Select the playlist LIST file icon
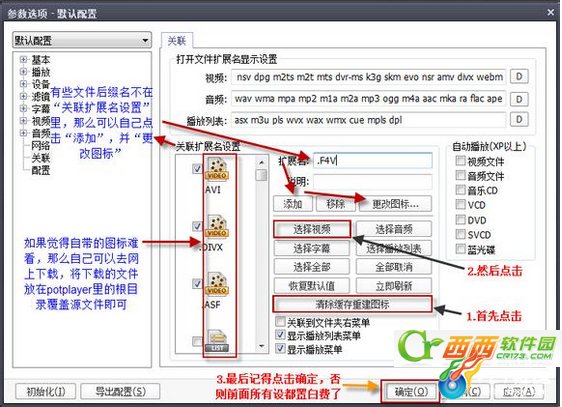 217,341
